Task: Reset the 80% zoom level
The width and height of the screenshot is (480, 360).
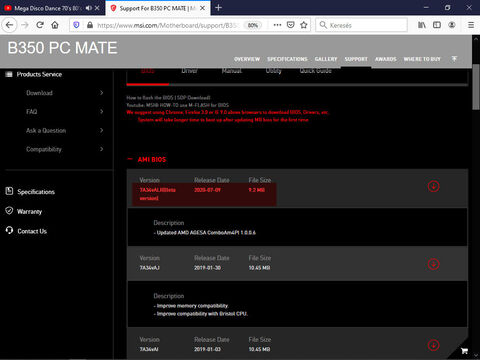Action: [253, 25]
